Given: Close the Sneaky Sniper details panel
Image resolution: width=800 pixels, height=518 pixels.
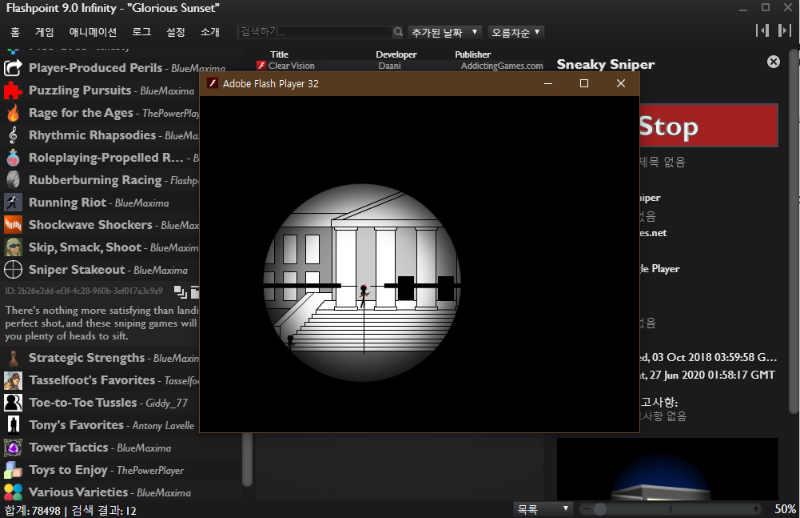Looking at the screenshot, I should [x=773, y=62].
